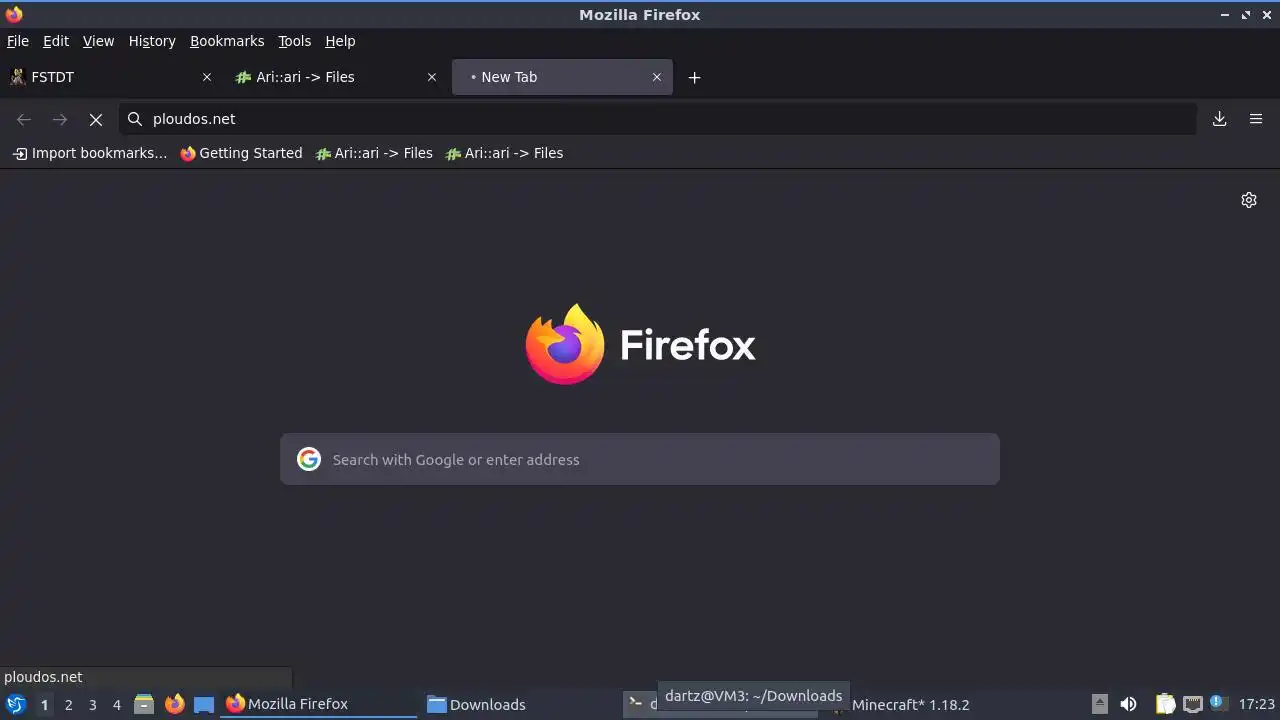The image size is (1280, 720).
Task: Activate Mozilla Firefox taskbar window button
Action: pos(319,704)
